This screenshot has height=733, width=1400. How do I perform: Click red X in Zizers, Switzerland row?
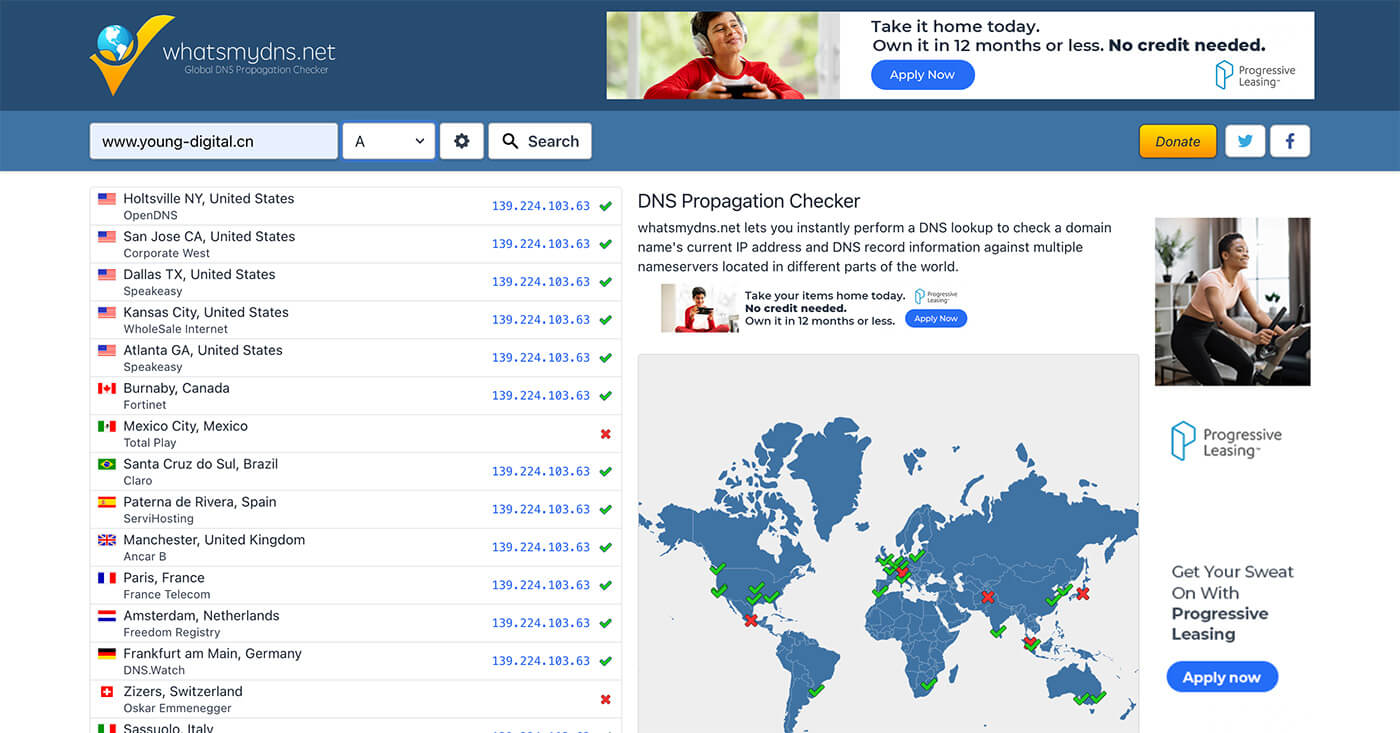tap(605, 699)
